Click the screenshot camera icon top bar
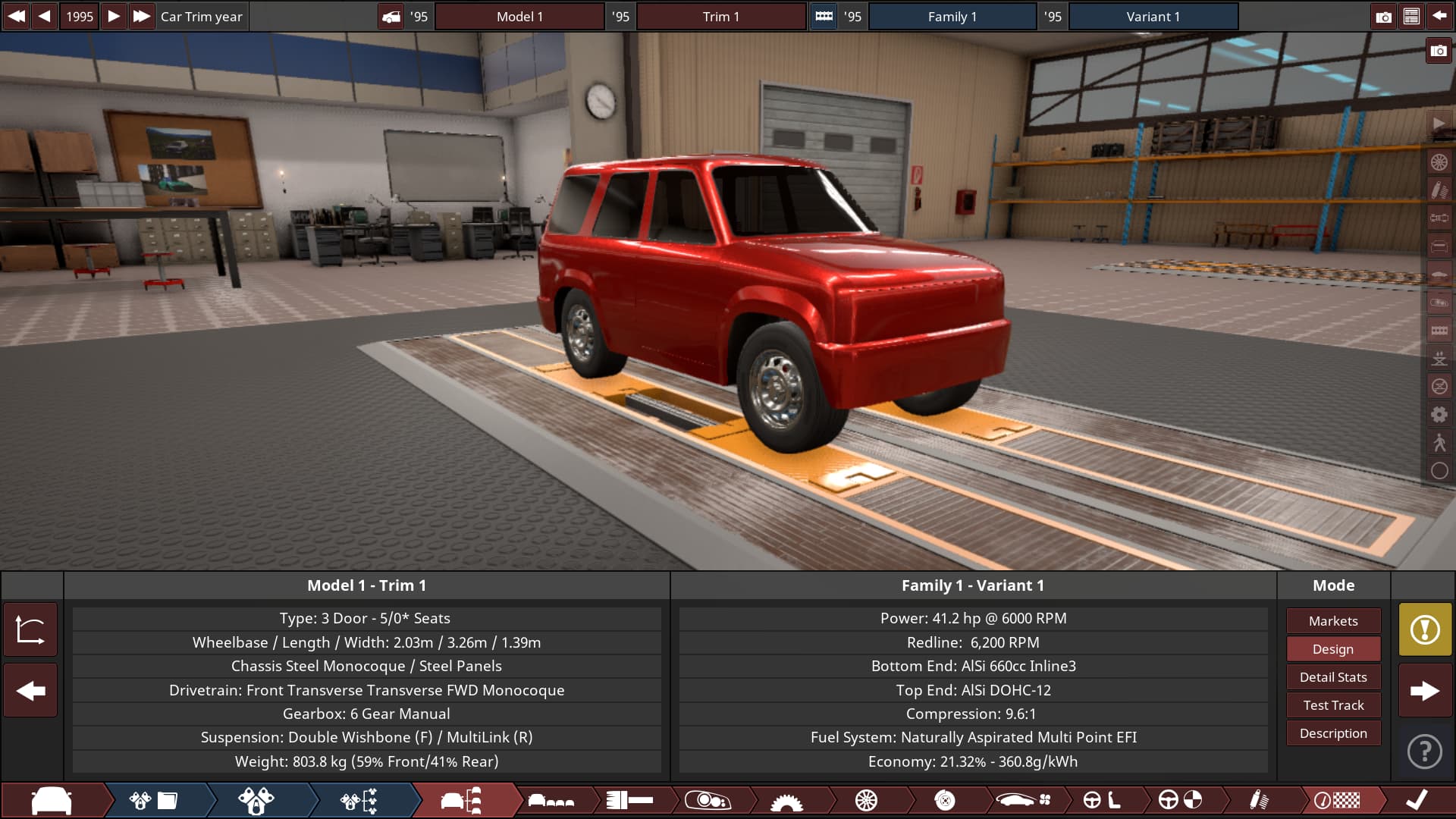 pyautogui.click(x=1383, y=17)
